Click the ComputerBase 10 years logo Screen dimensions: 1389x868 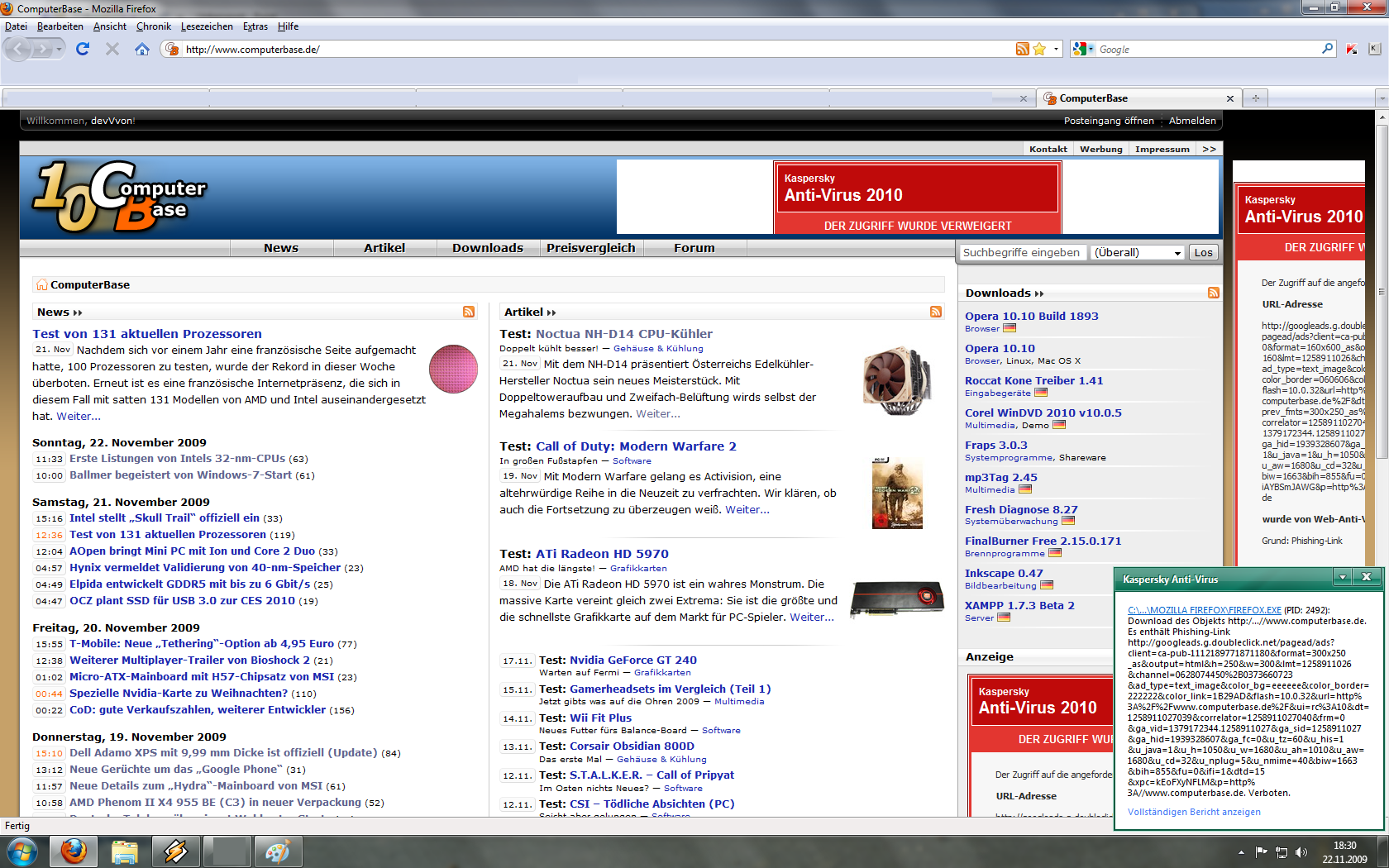[x=118, y=197]
